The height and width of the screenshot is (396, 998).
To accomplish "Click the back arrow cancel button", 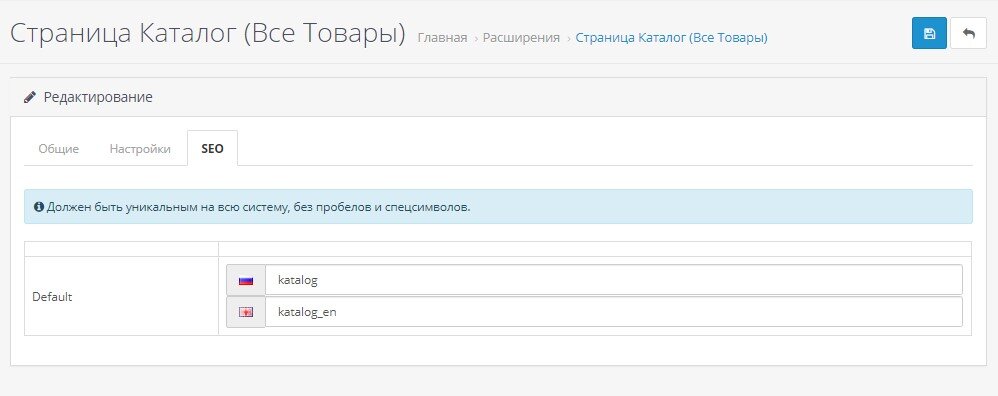I will 968,33.
